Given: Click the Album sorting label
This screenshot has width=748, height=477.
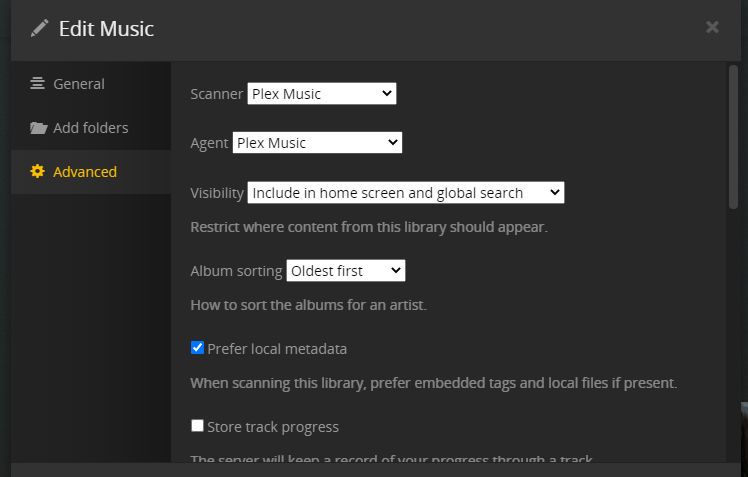Looking at the screenshot, I should point(236,271).
